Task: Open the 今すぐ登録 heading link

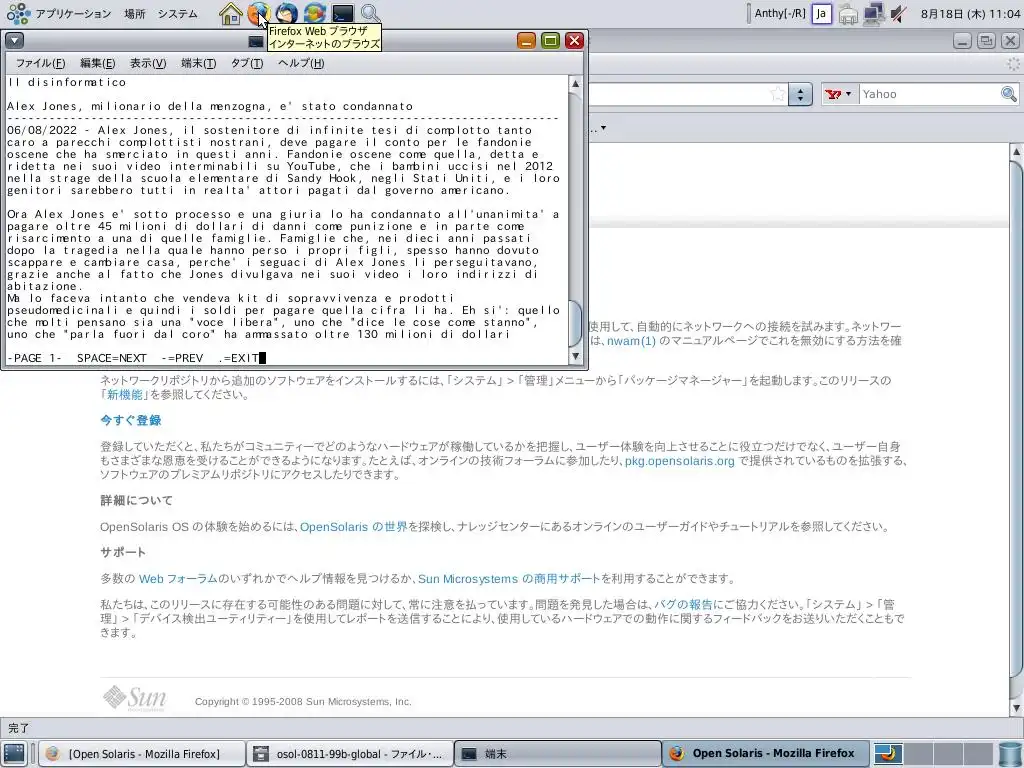Action: 131,421
